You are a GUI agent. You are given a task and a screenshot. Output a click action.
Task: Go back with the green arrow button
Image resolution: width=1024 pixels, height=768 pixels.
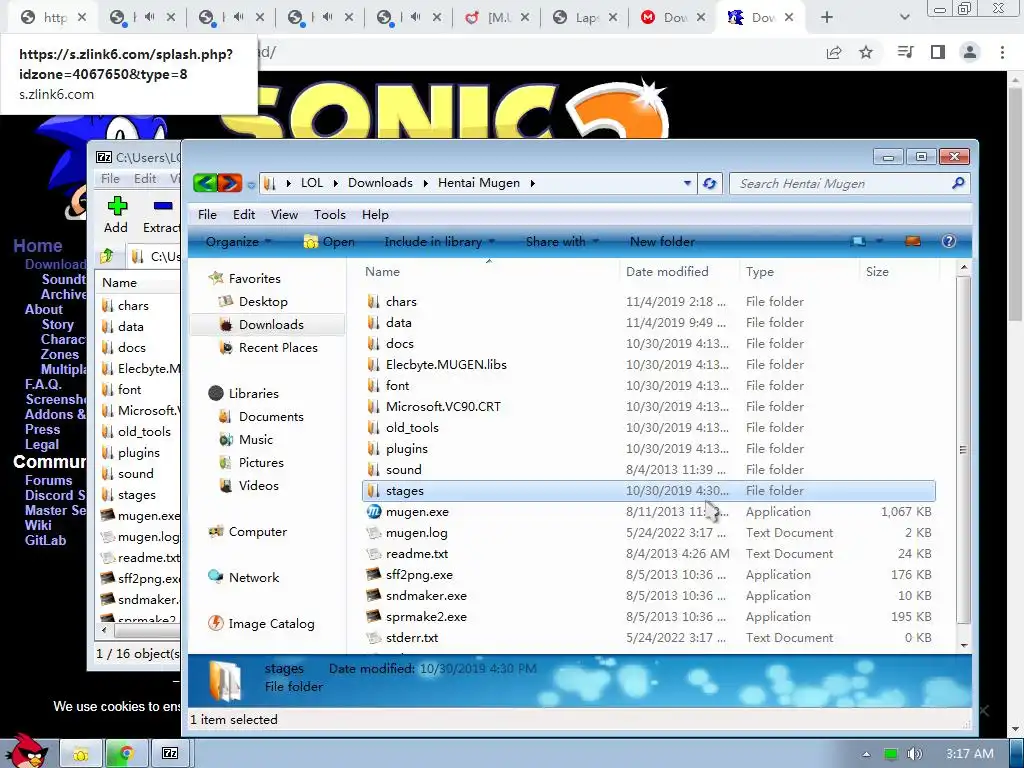[205, 183]
